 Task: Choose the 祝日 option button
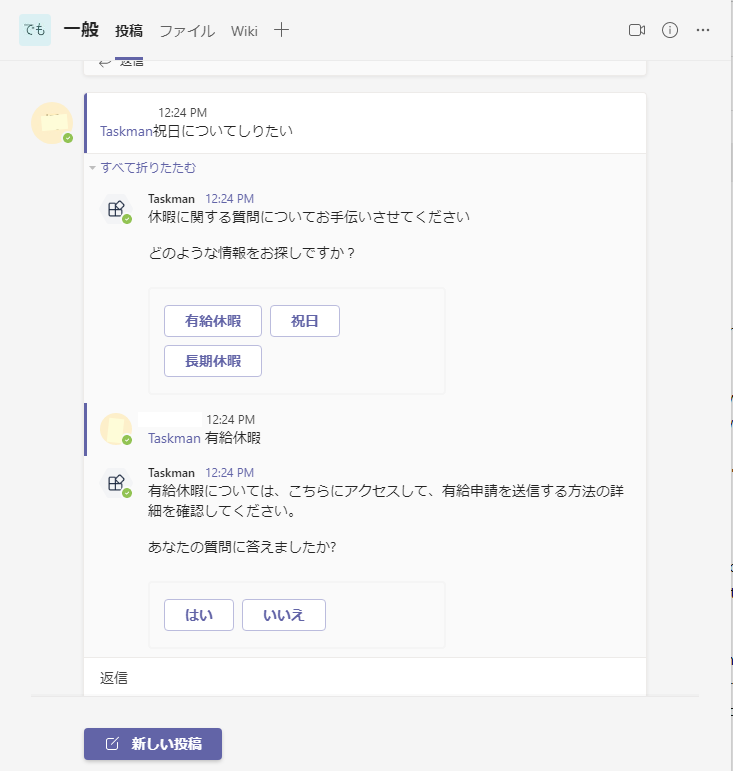point(305,321)
